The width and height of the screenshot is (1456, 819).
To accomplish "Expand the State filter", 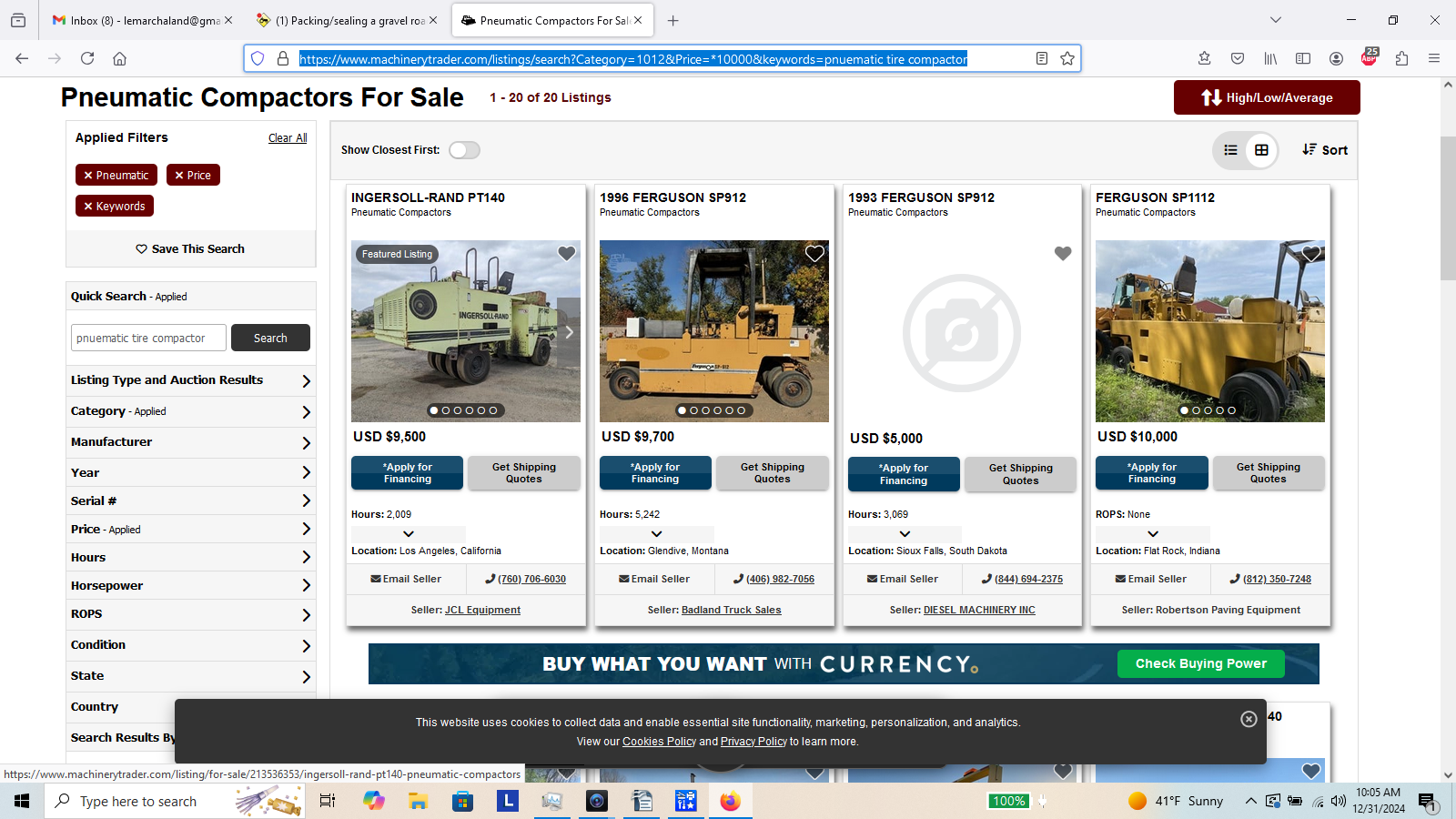I will pyautogui.click(x=191, y=676).
